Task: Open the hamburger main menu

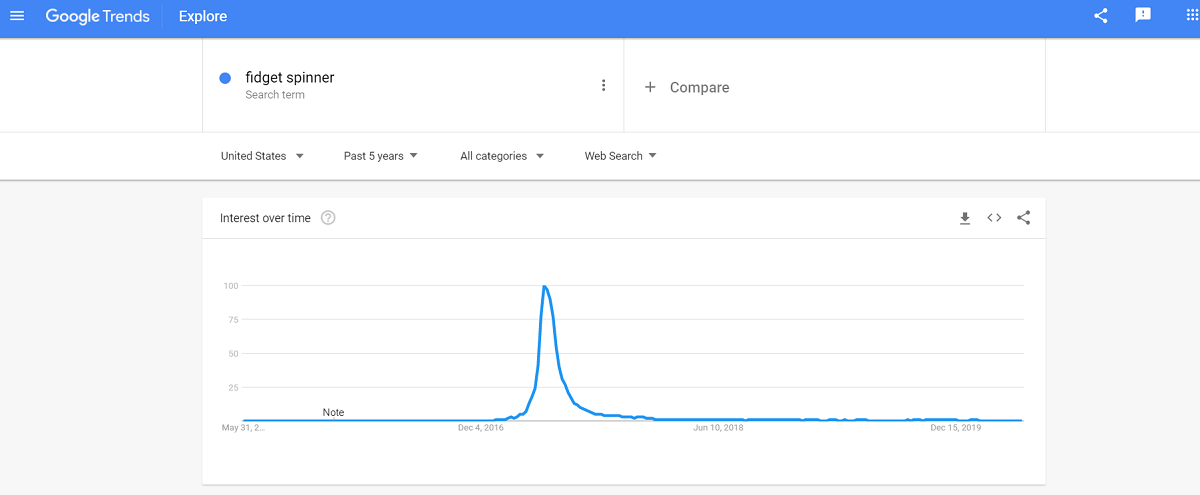Action: pyautogui.click(x=17, y=16)
